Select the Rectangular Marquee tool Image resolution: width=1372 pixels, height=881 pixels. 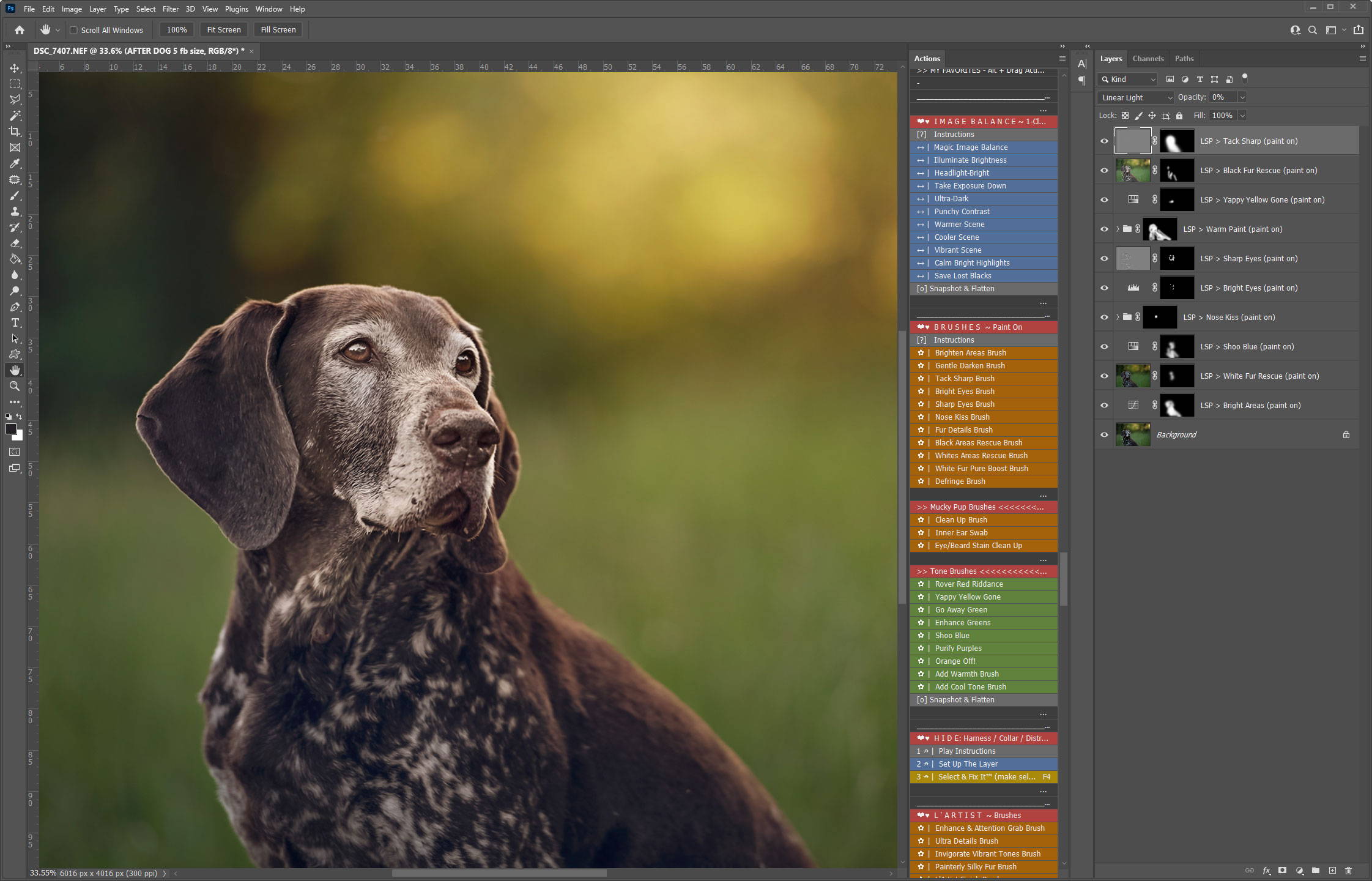click(x=15, y=84)
